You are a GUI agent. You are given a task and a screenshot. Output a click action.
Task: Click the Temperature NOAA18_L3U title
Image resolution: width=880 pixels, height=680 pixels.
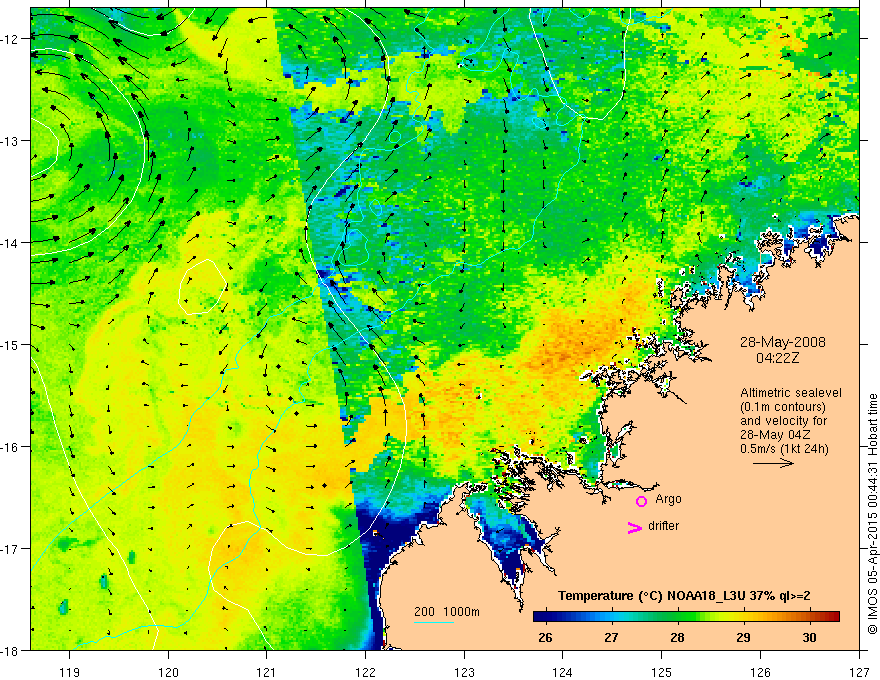point(684,596)
